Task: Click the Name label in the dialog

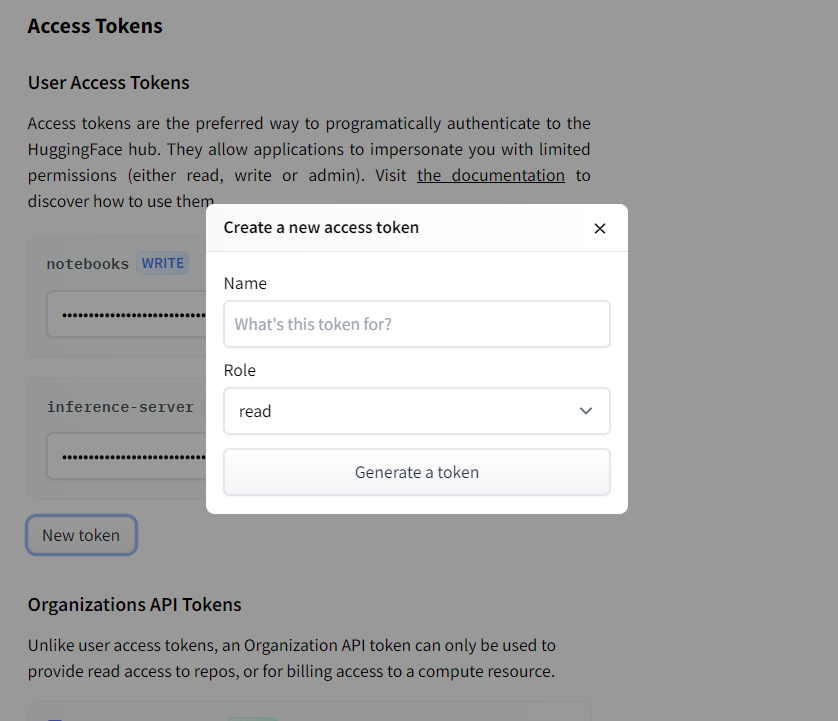Action: pyautogui.click(x=245, y=283)
